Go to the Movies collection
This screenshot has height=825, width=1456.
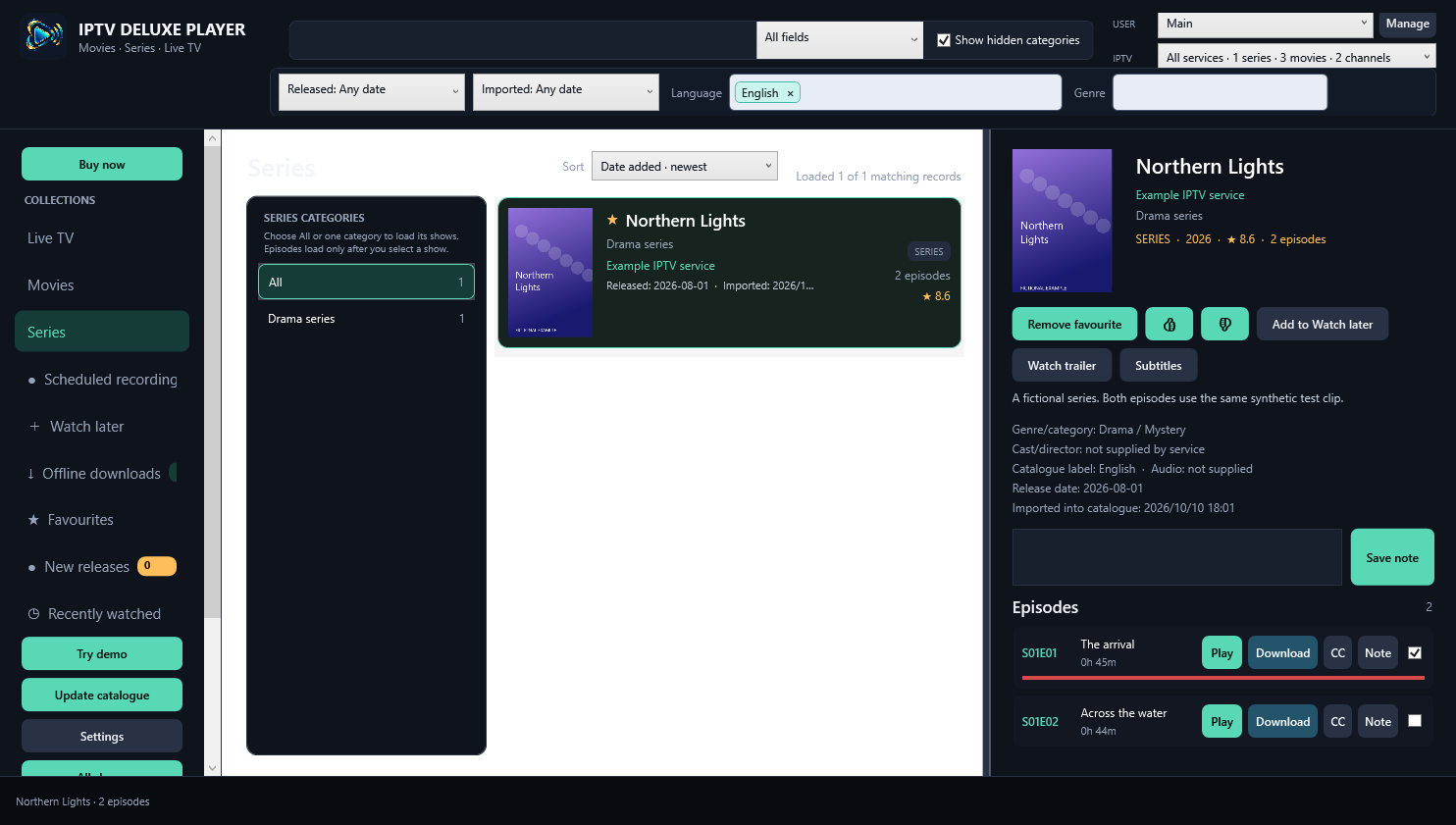pyautogui.click(x=102, y=285)
